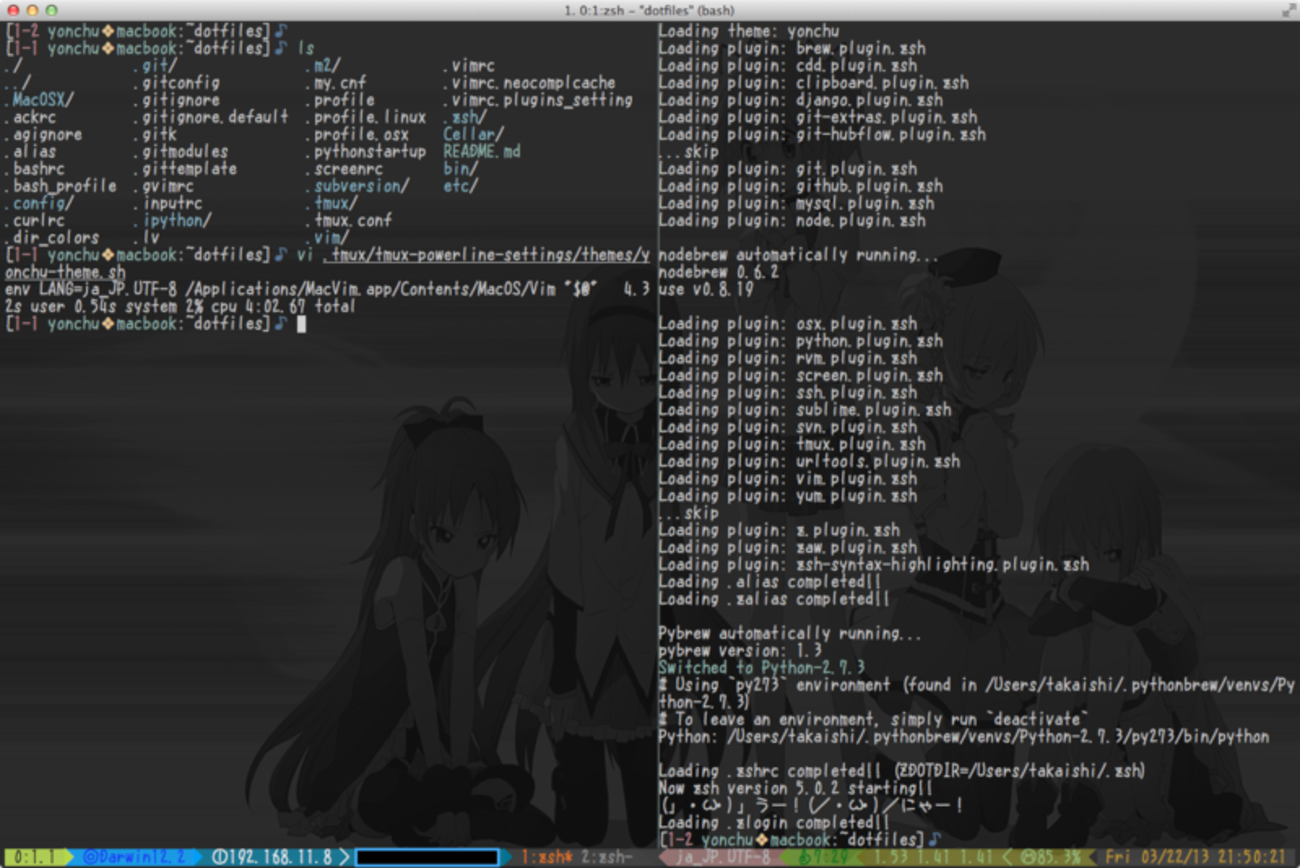Click the .gitmodules file name

(181, 152)
